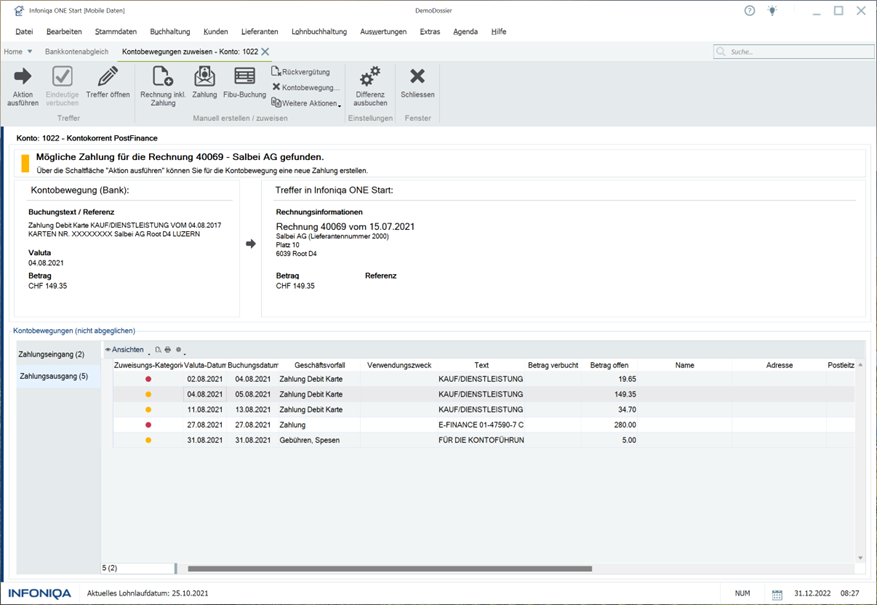This screenshot has height=605, width=877.
Task: Click the date 31.12.2022 in status bar
Action: click(812, 593)
